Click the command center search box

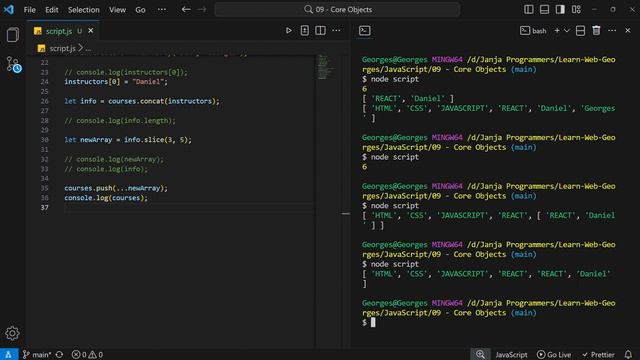338,9
